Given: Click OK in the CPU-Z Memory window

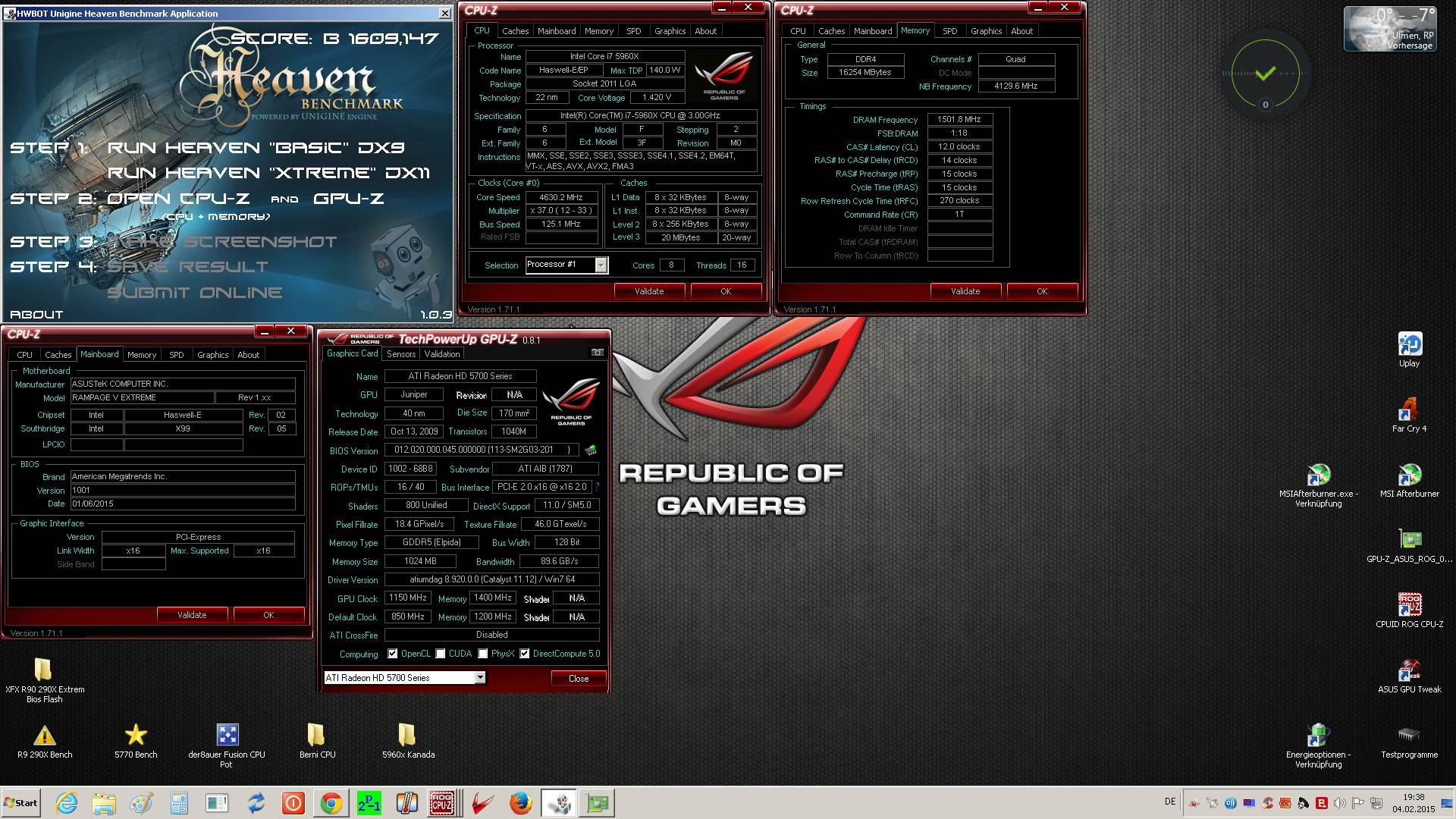Looking at the screenshot, I should pos(1042,291).
